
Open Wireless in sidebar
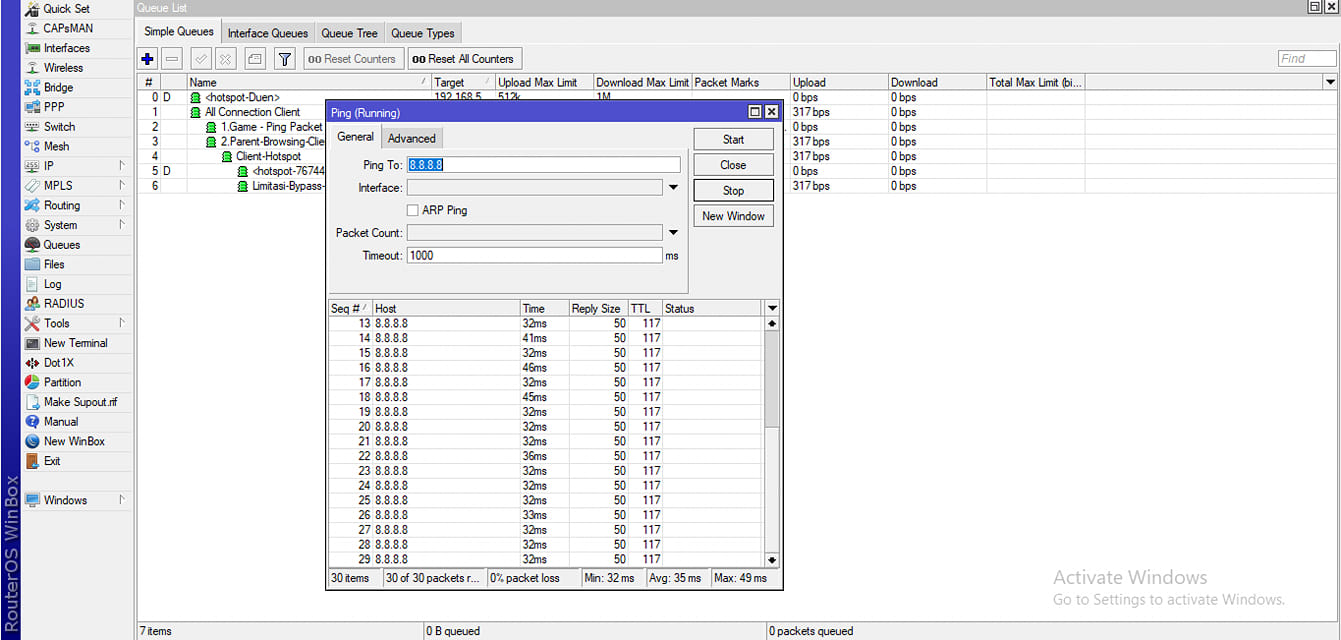pyautogui.click(x=63, y=68)
